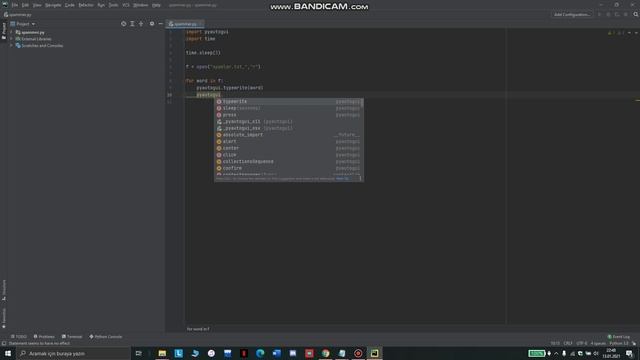Hide the Project tool window
The image size is (640, 360).
coord(160,24)
